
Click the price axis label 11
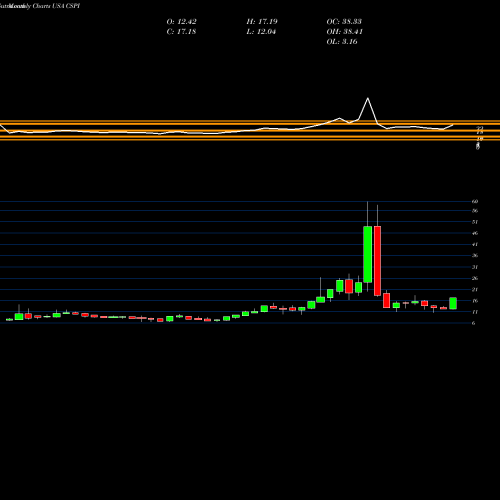pos(475,312)
